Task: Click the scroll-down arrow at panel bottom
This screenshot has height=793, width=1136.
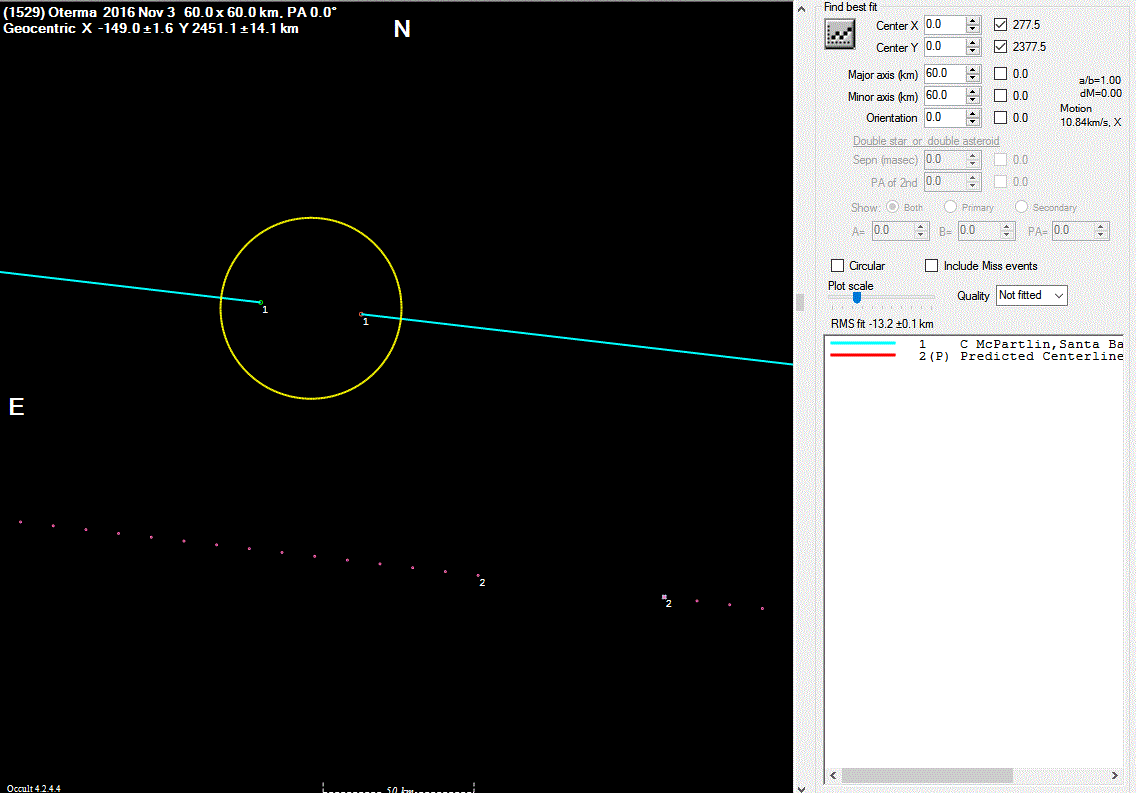Action: 800,786
